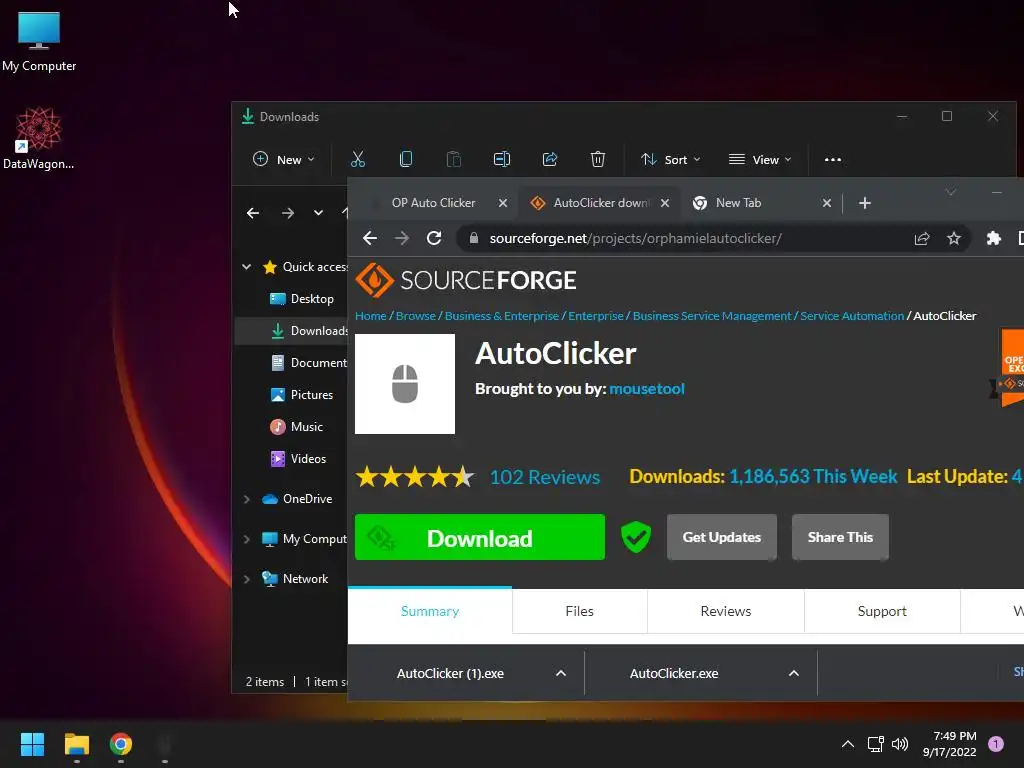Select the Support tab on SourceForge

coord(882,611)
